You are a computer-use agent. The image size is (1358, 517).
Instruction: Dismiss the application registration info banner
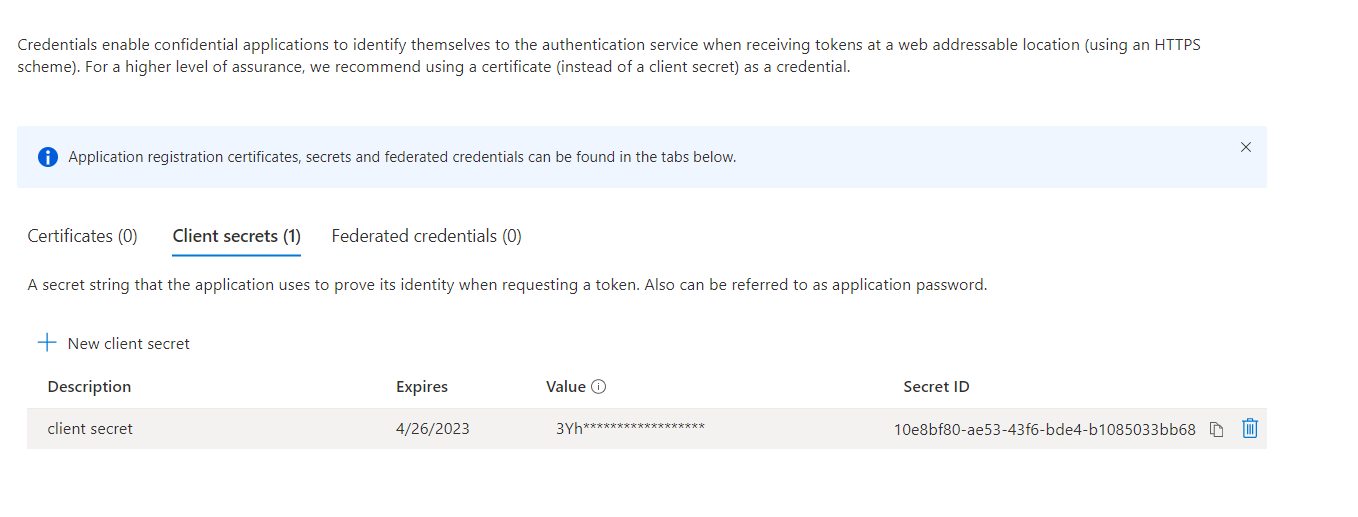[x=1245, y=147]
